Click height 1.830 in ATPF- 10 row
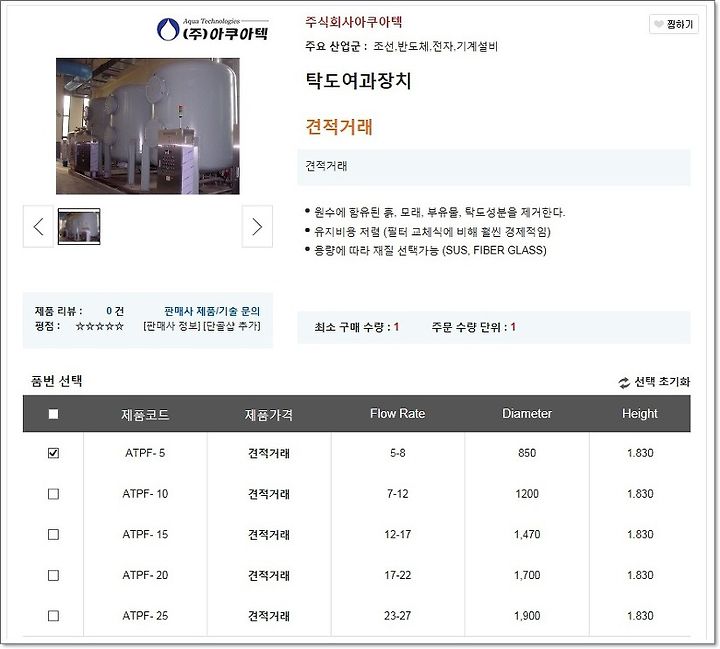Screen dimensions: 720x649 point(640,494)
